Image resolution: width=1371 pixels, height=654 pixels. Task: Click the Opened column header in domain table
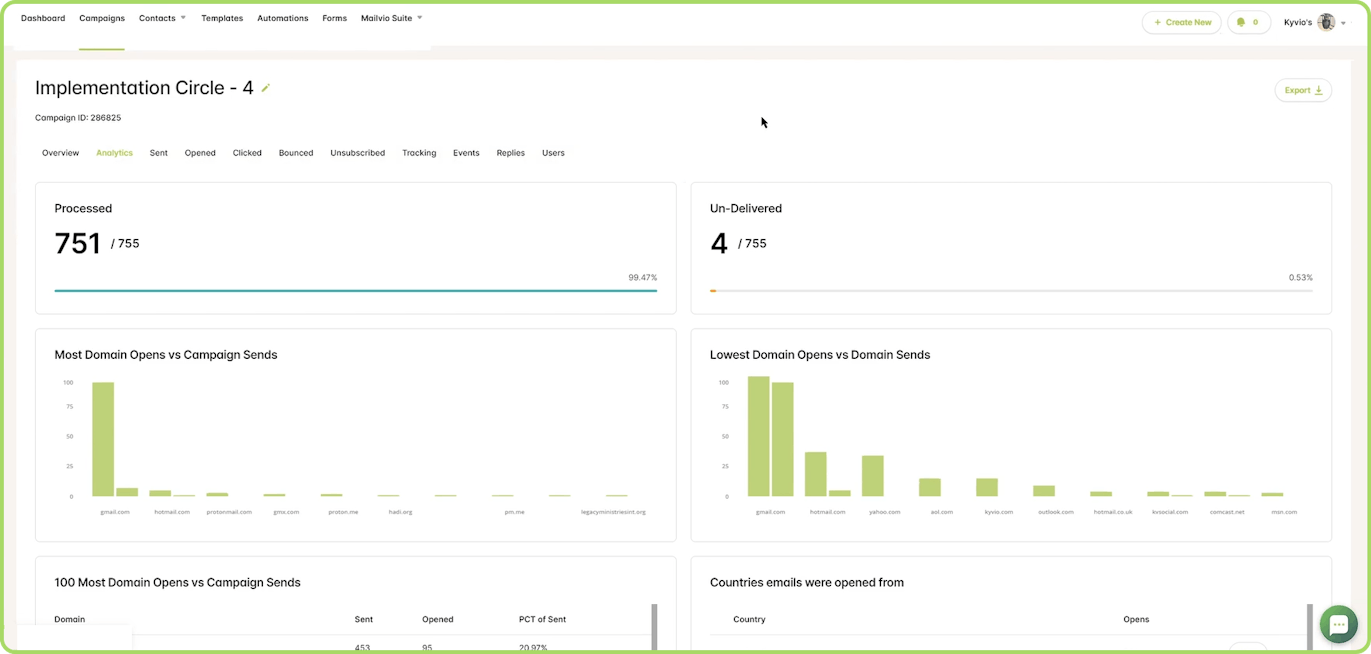pyautogui.click(x=437, y=619)
